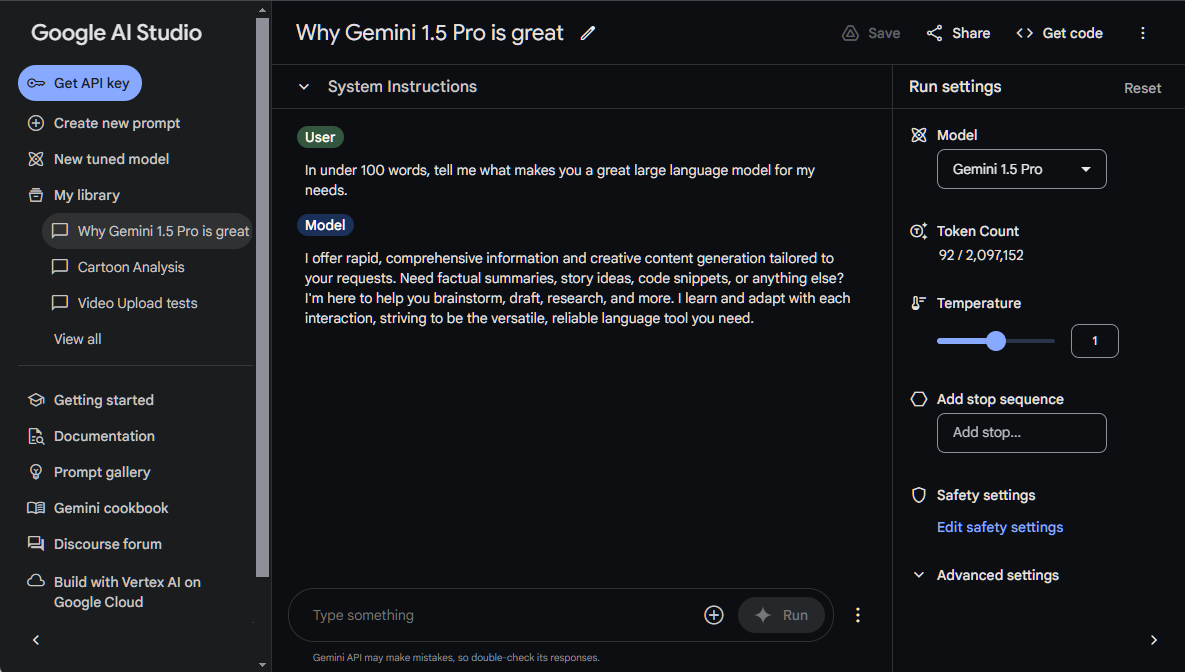Open Cartoon Analysis from library
Screen dimensions: 1185x672
[x=131, y=267]
